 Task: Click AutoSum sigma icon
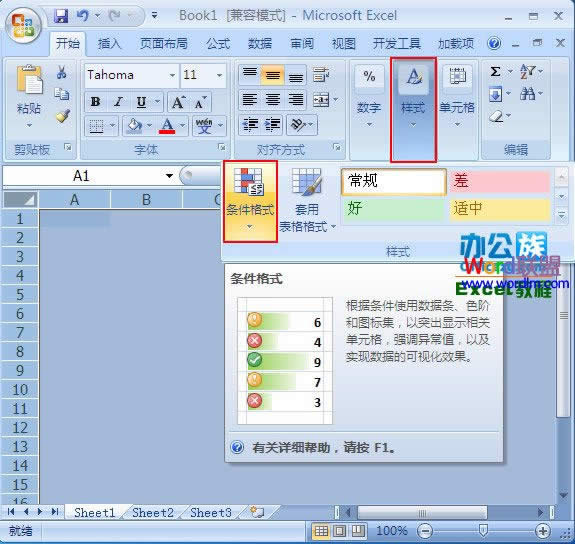click(x=495, y=72)
